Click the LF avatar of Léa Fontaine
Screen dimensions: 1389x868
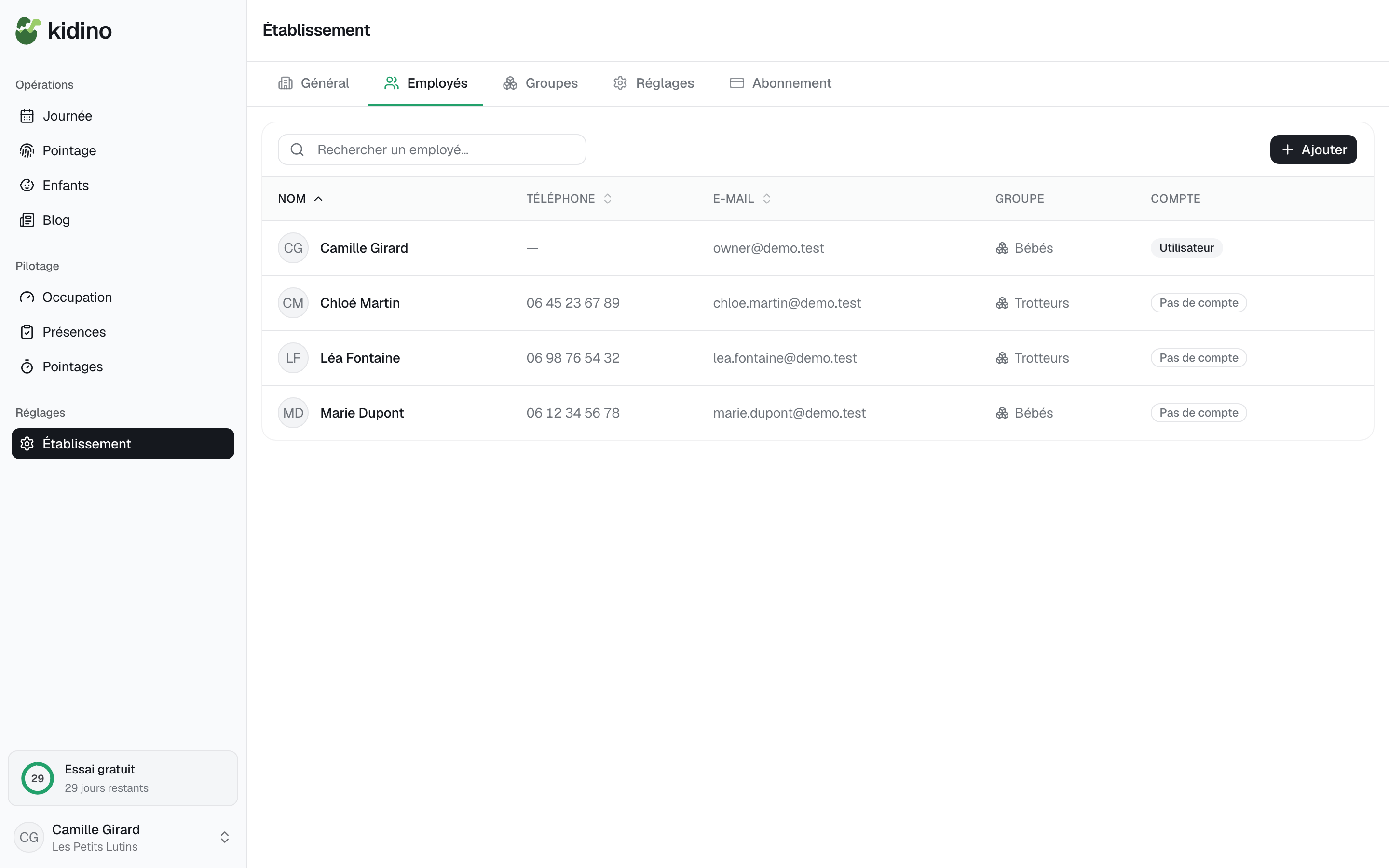pos(293,358)
